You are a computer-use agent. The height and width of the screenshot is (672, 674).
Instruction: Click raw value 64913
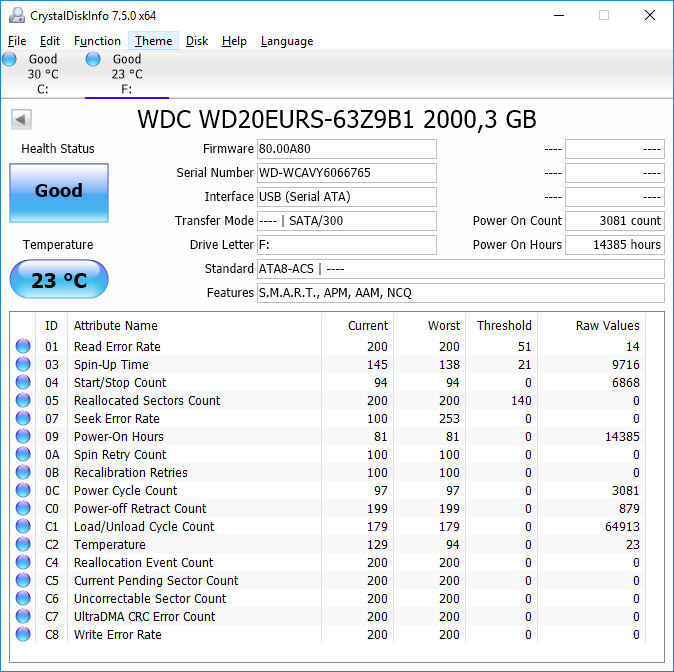622,526
